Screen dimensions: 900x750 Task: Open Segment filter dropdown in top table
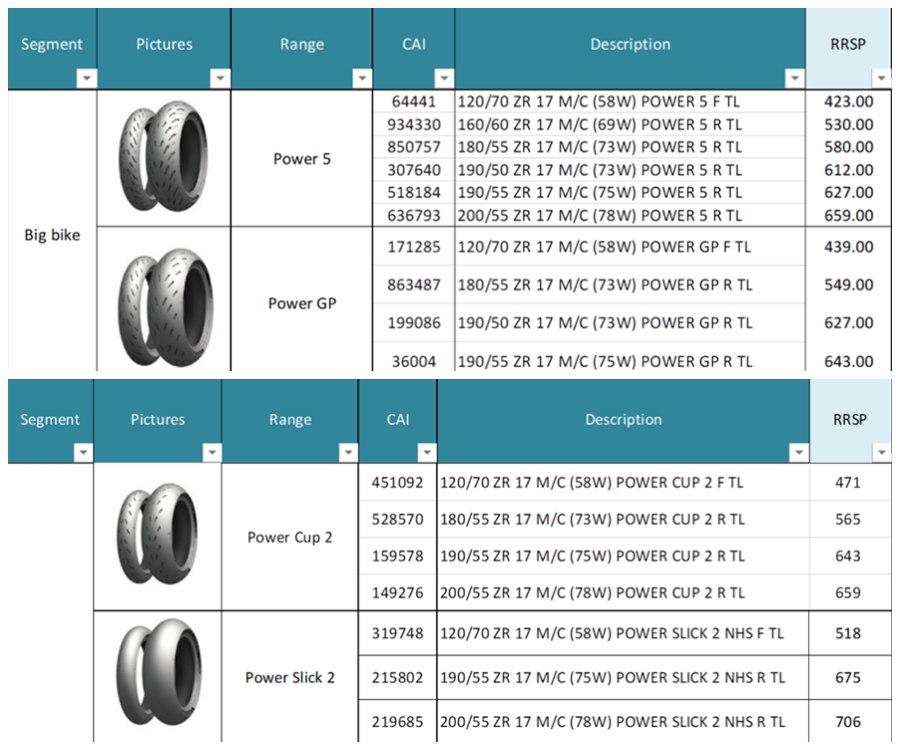[x=87, y=78]
